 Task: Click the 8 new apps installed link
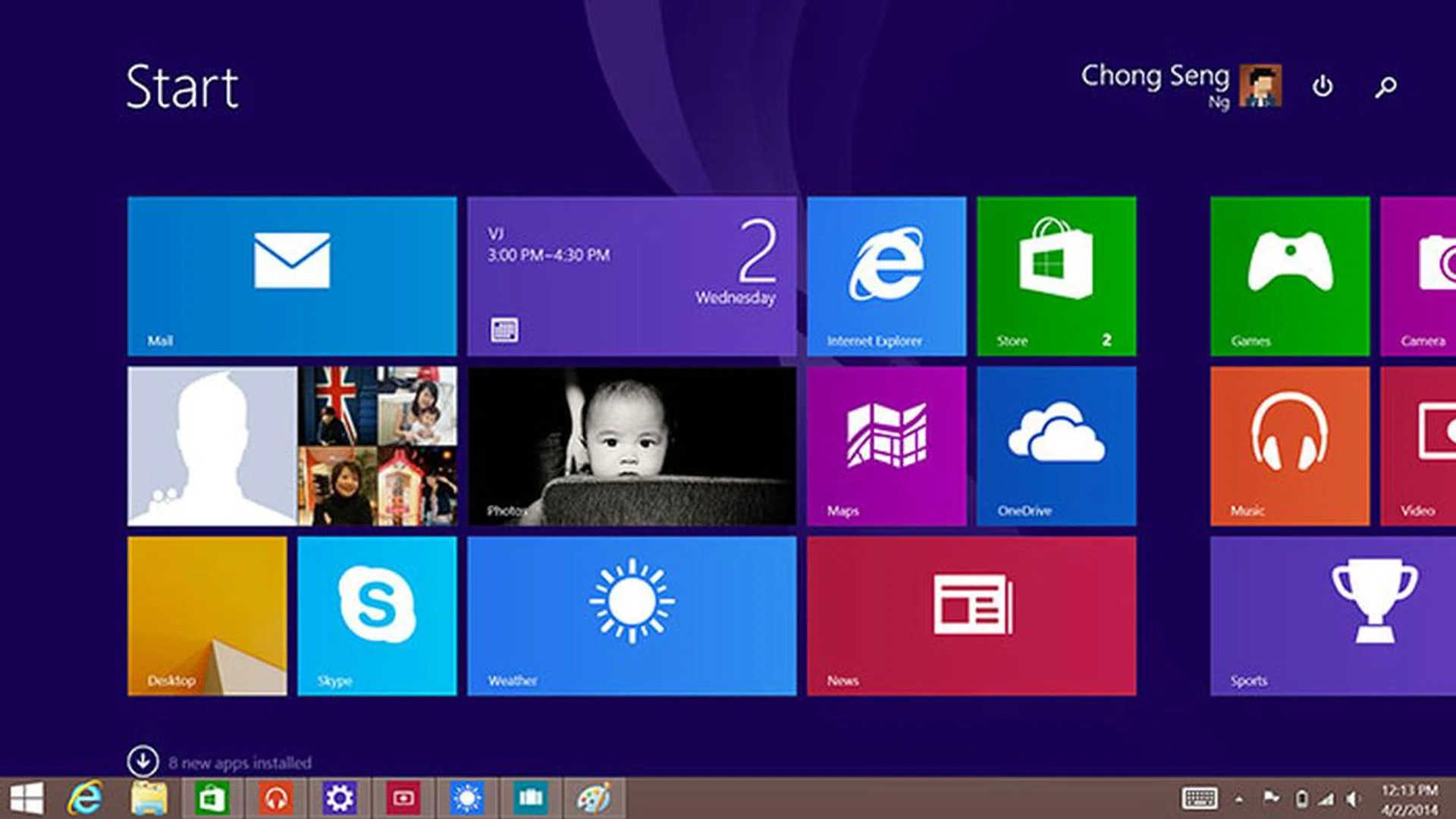click(241, 764)
